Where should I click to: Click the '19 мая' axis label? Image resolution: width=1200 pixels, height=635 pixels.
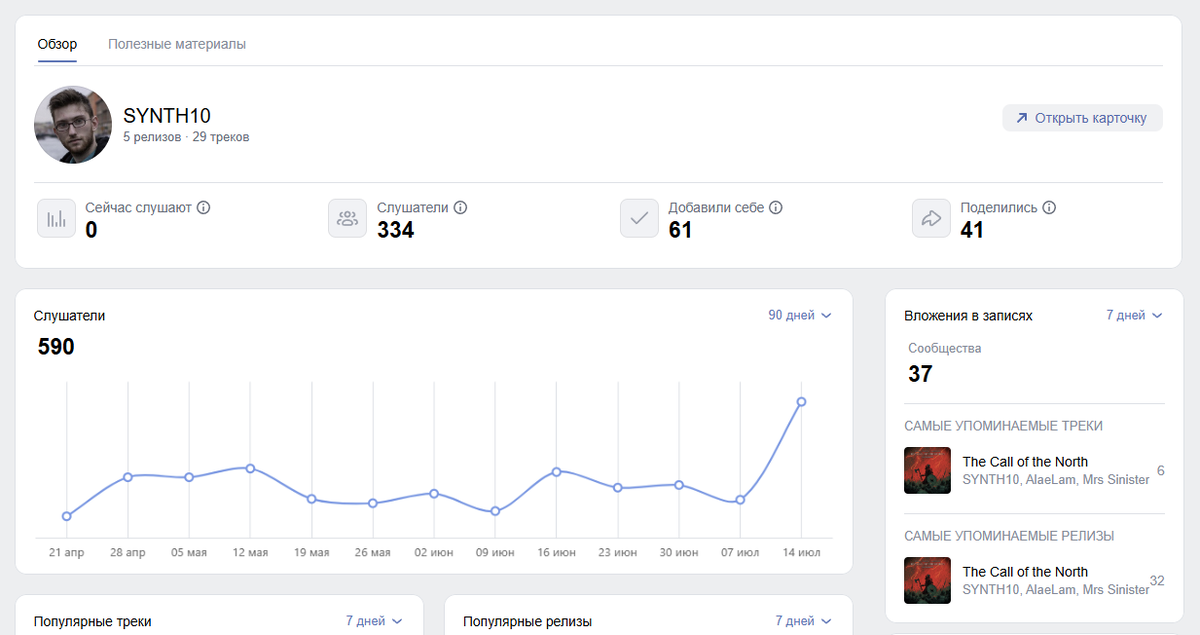pos(311,552)
